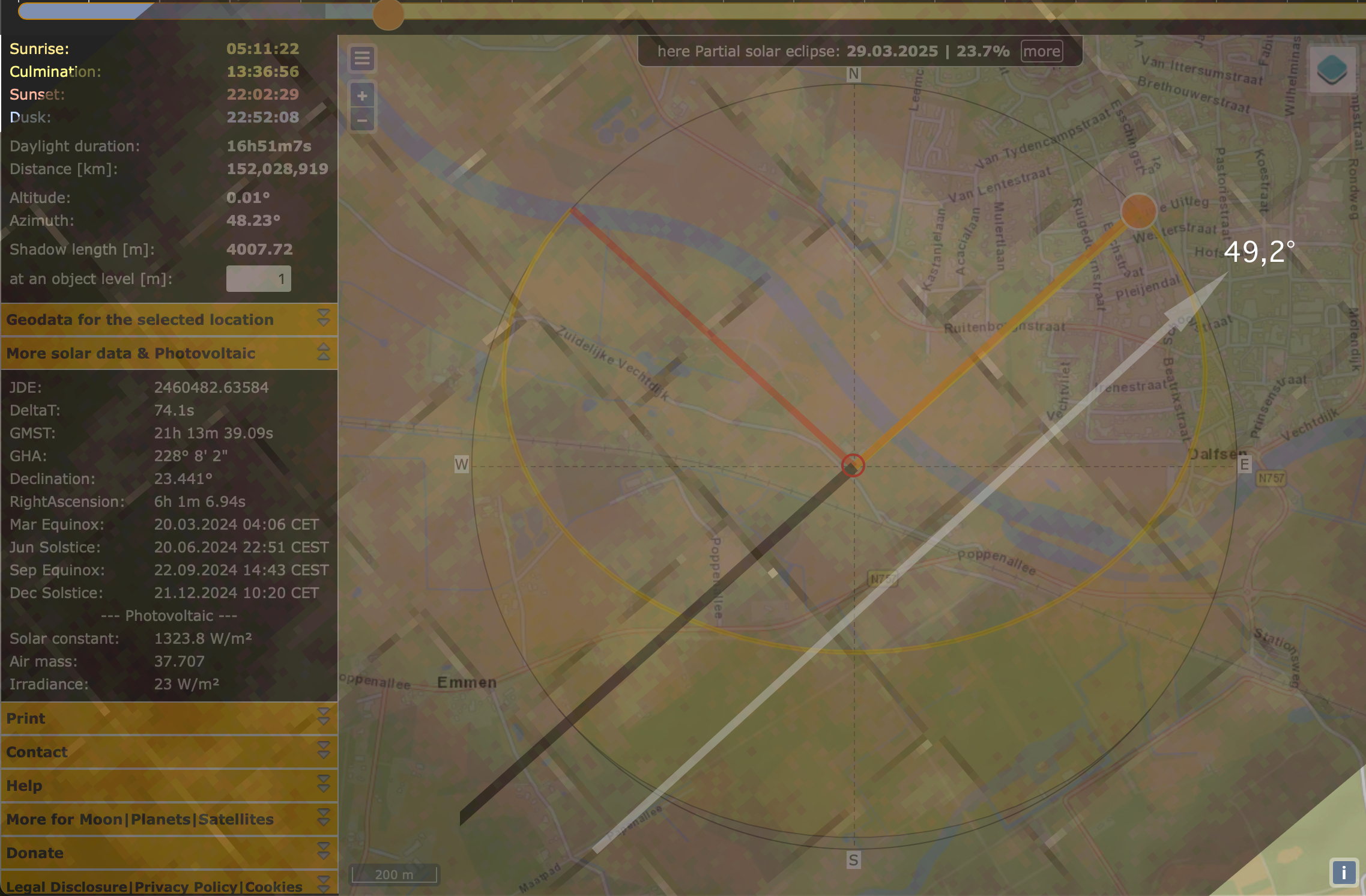Select the Dusk time 22:52:08
Screen dimensions: 1366x896
(262, 117)
